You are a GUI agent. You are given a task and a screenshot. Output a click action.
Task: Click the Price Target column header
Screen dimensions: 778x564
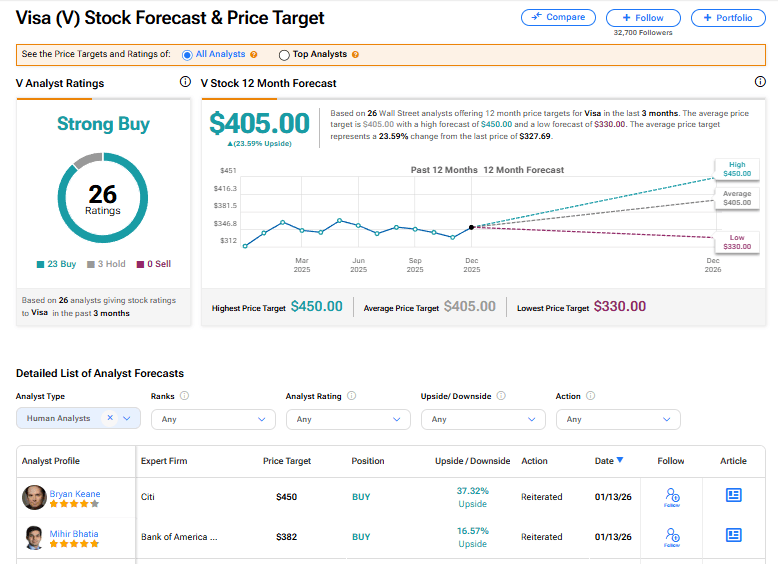(287, 461)
